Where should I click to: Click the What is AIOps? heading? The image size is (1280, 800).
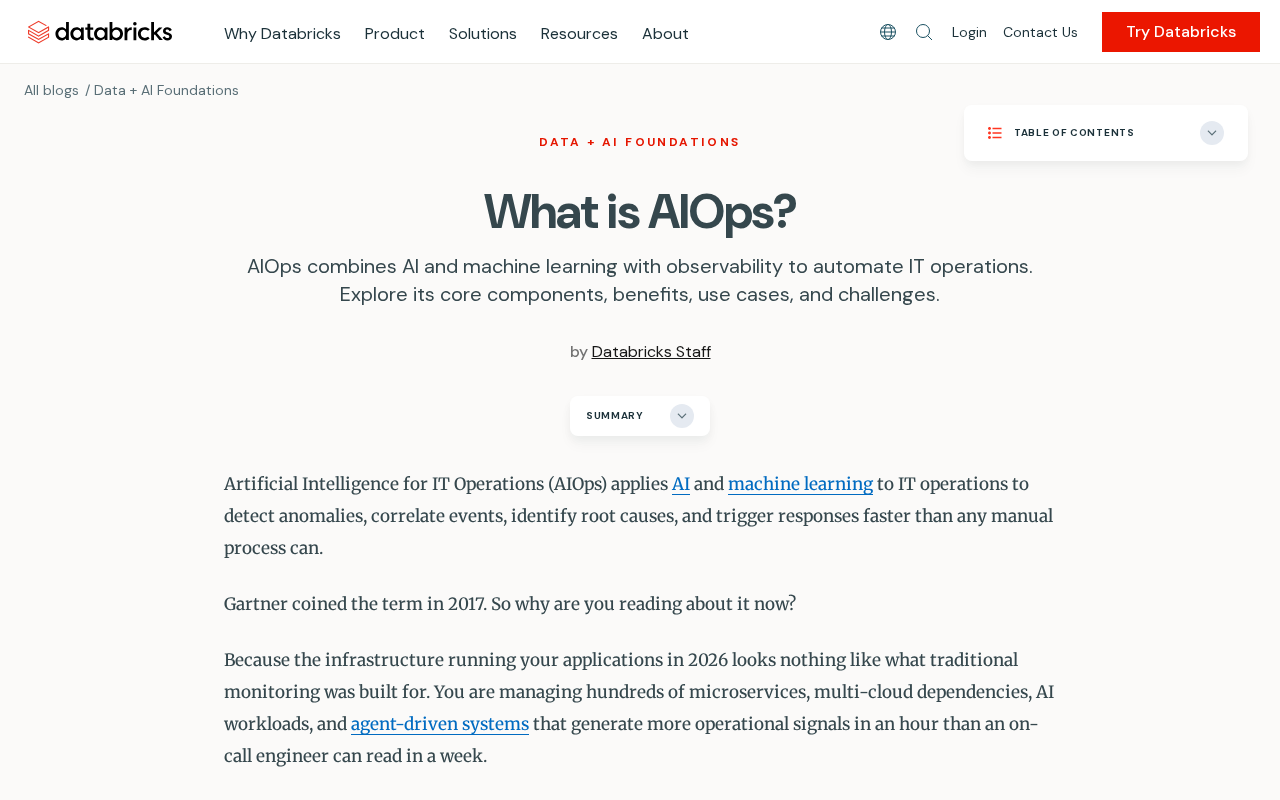click(x=640, y=212)
